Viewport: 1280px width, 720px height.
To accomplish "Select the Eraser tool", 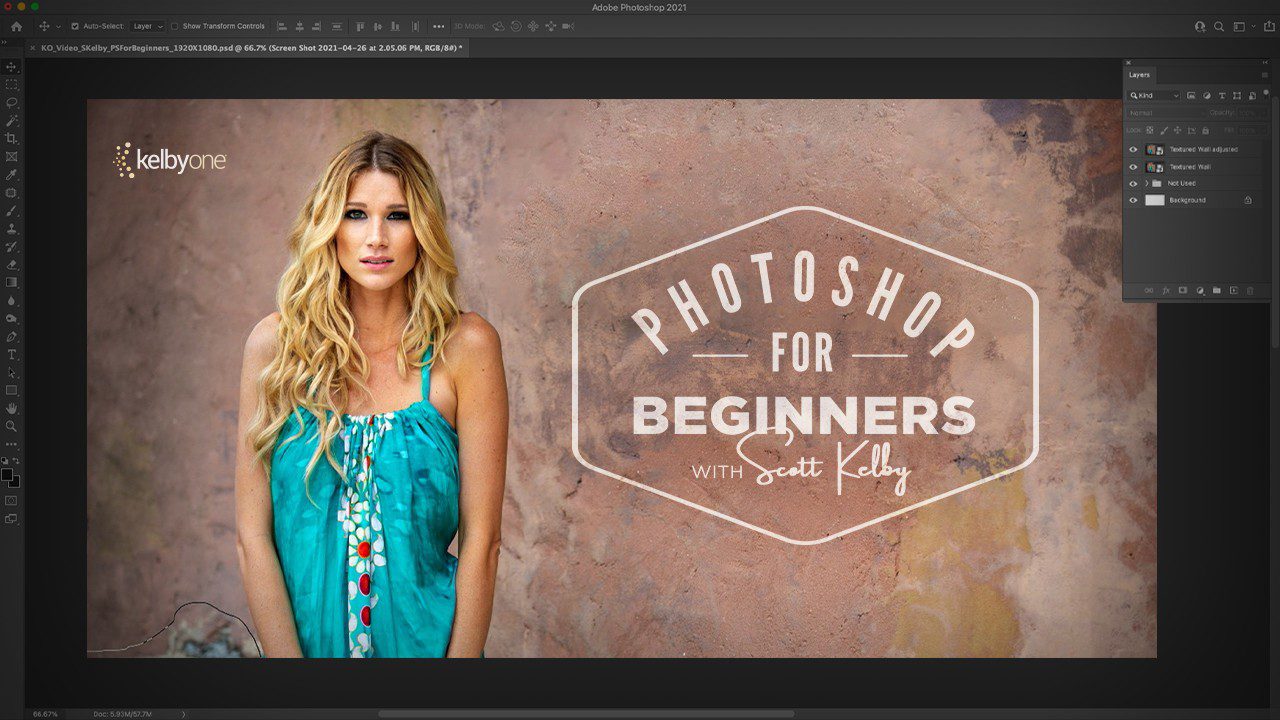I will pyautogui.click(x=12, y=265).
